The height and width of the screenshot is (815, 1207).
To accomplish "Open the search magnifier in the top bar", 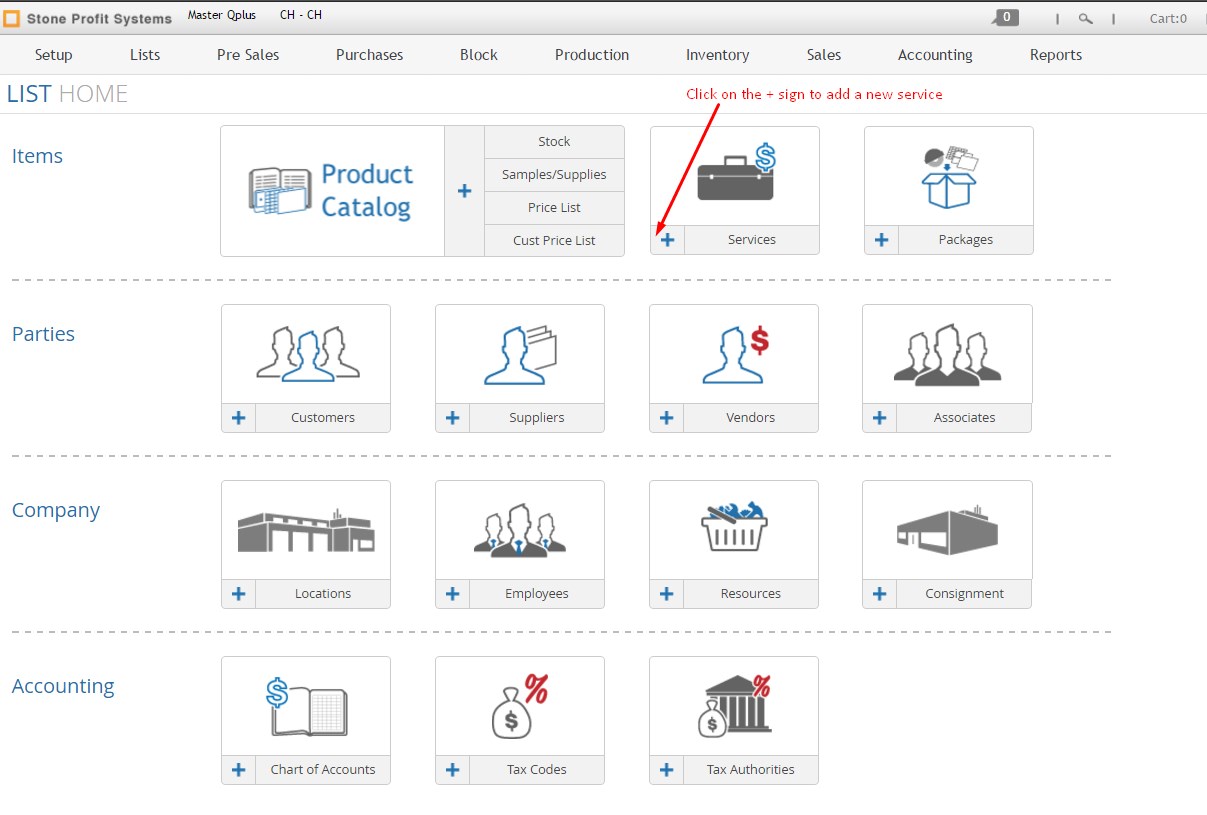I will (x=1086, y=17).
